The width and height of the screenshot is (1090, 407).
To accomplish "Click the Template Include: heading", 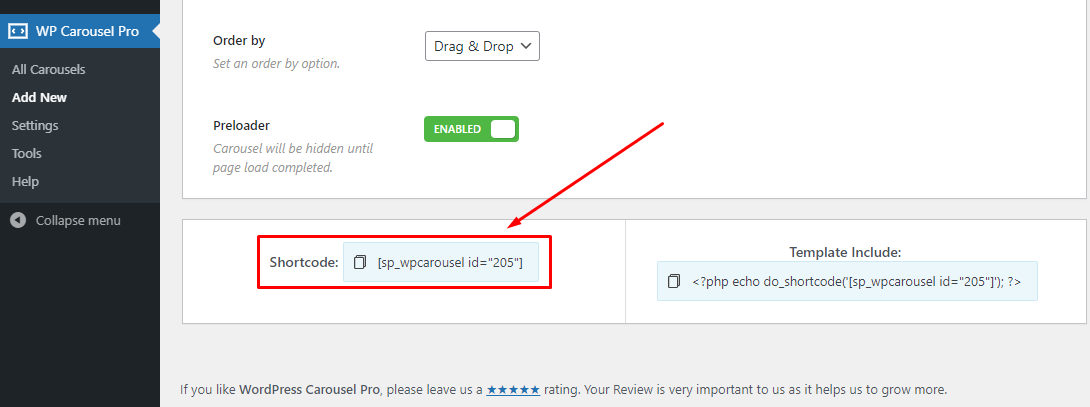I will pyautogui.click(x=845, y=252).
